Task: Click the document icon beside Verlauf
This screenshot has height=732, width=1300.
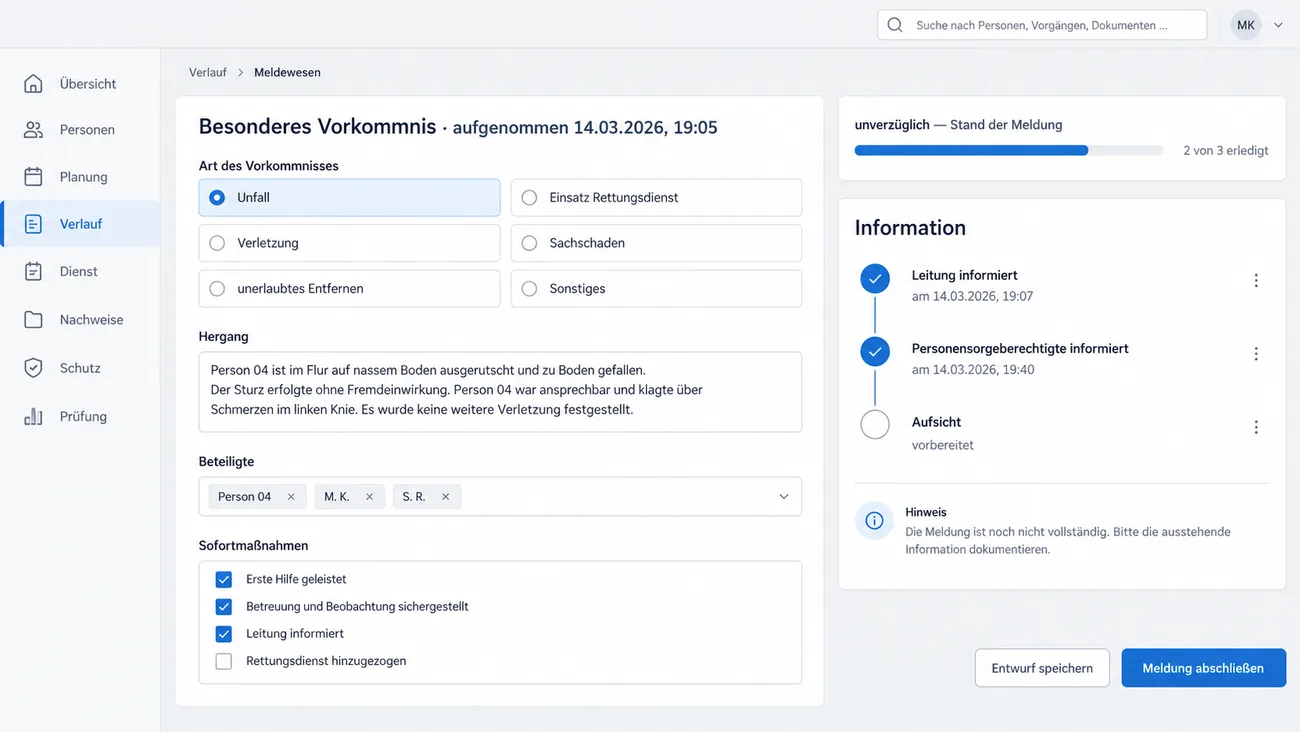Action: coord(33,224)
